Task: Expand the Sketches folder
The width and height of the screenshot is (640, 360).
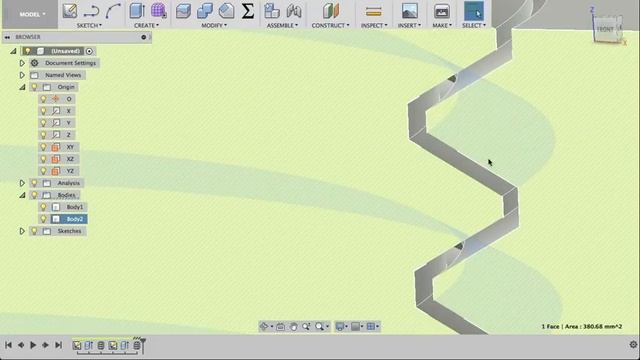Action: (22, 231)
